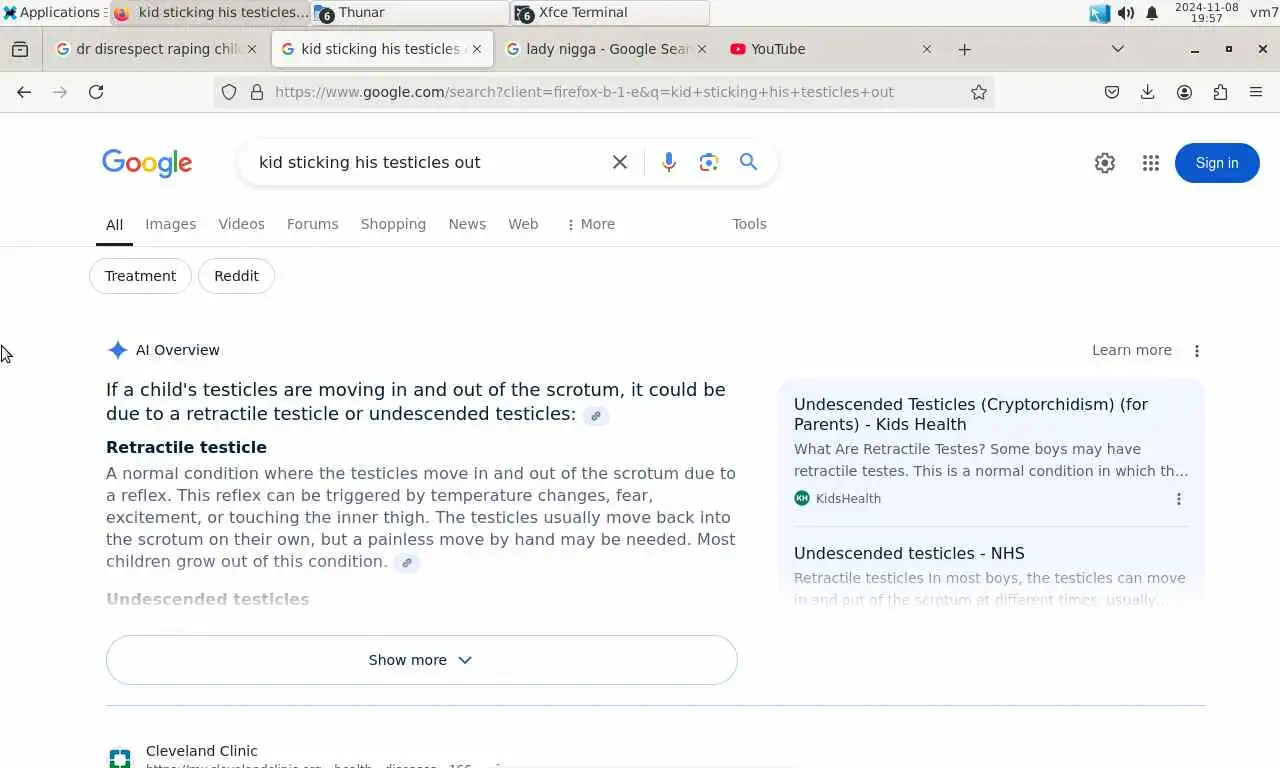Open tracking protection shield icon

pyautogui.click(x=229, y=92)
